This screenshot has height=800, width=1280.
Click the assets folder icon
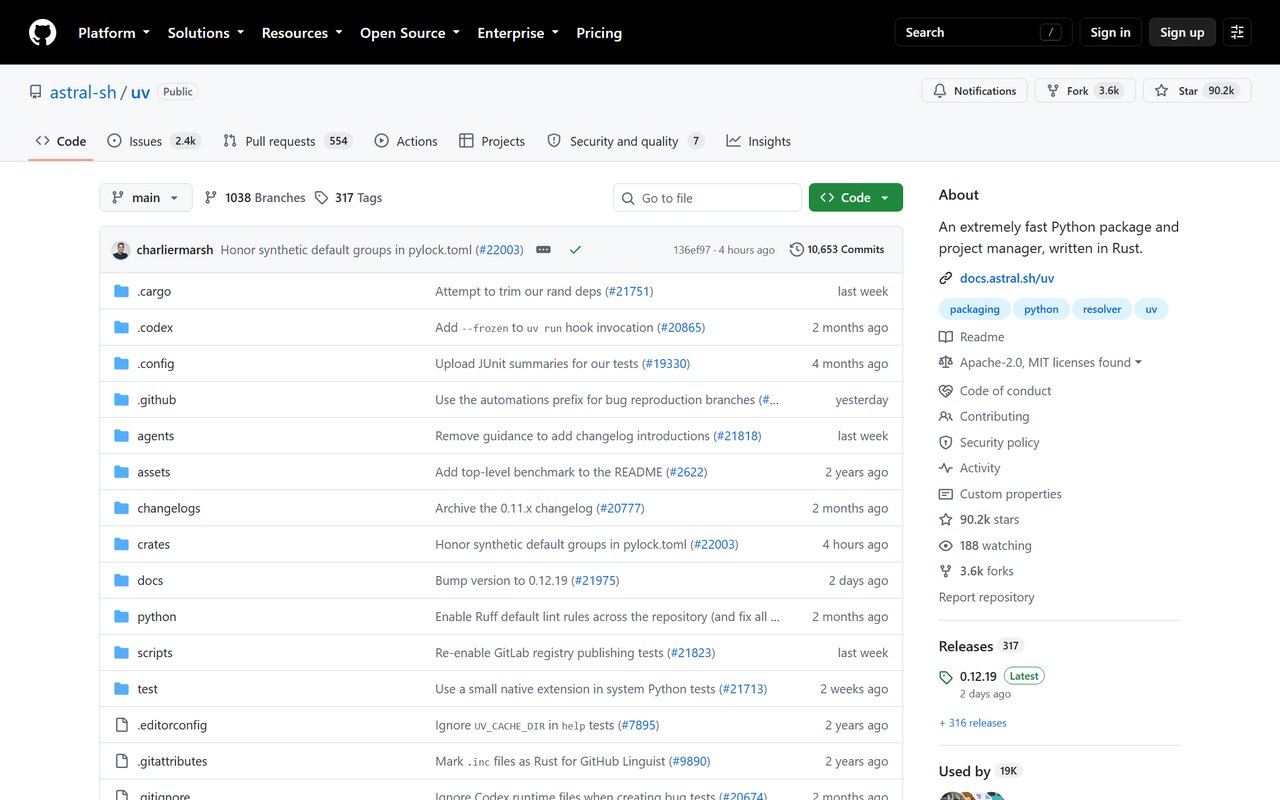122,472
